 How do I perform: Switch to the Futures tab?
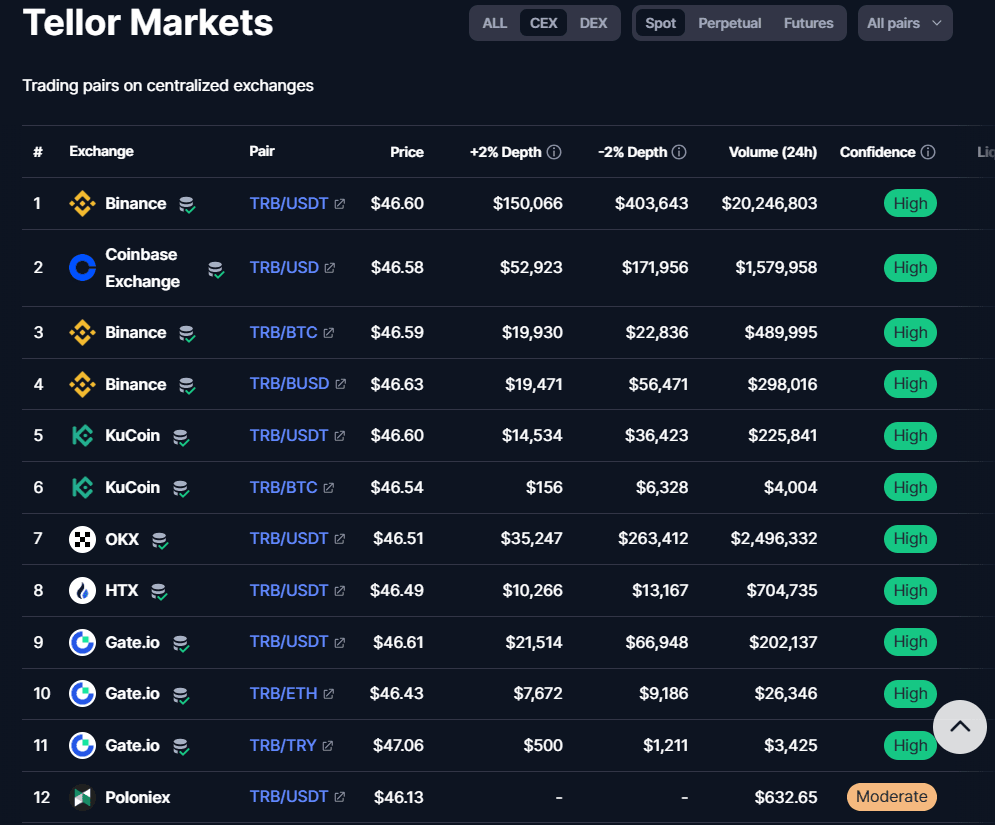point(808,22)
